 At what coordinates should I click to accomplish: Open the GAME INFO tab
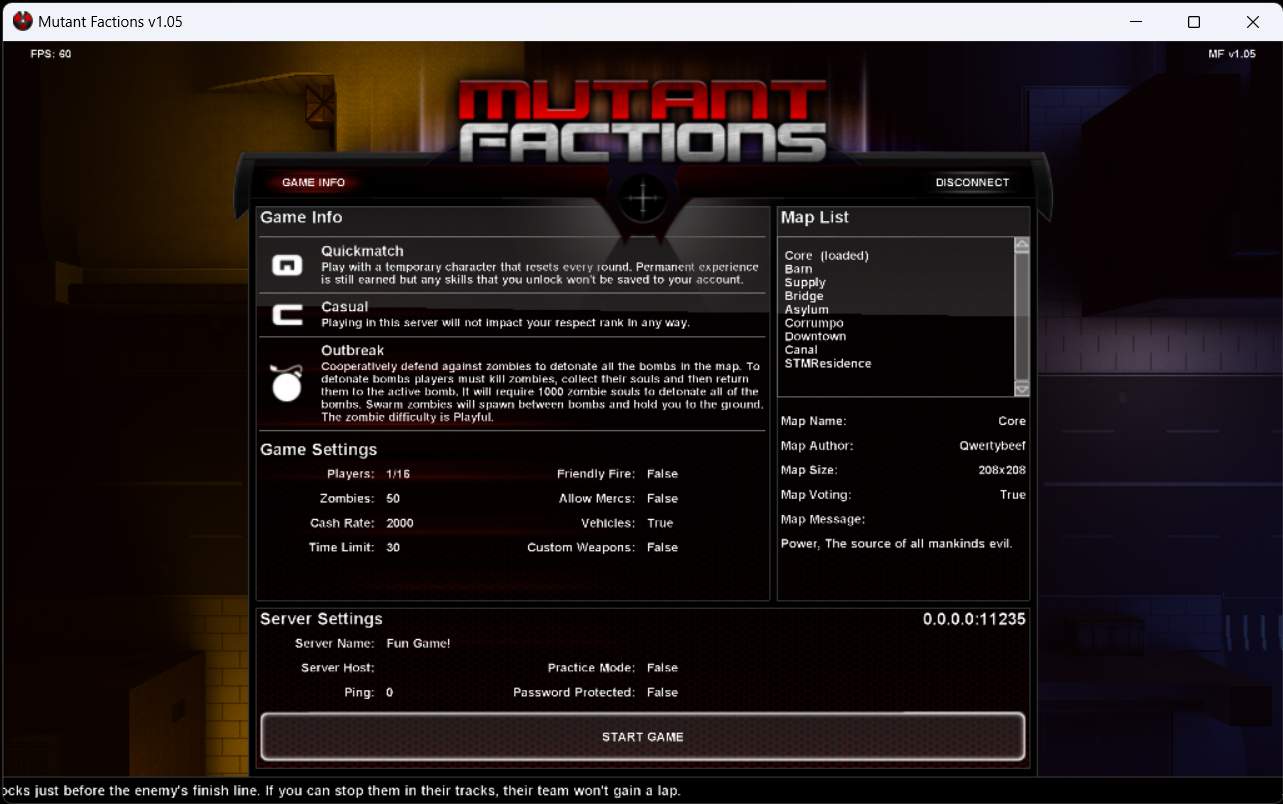[313, 183]
